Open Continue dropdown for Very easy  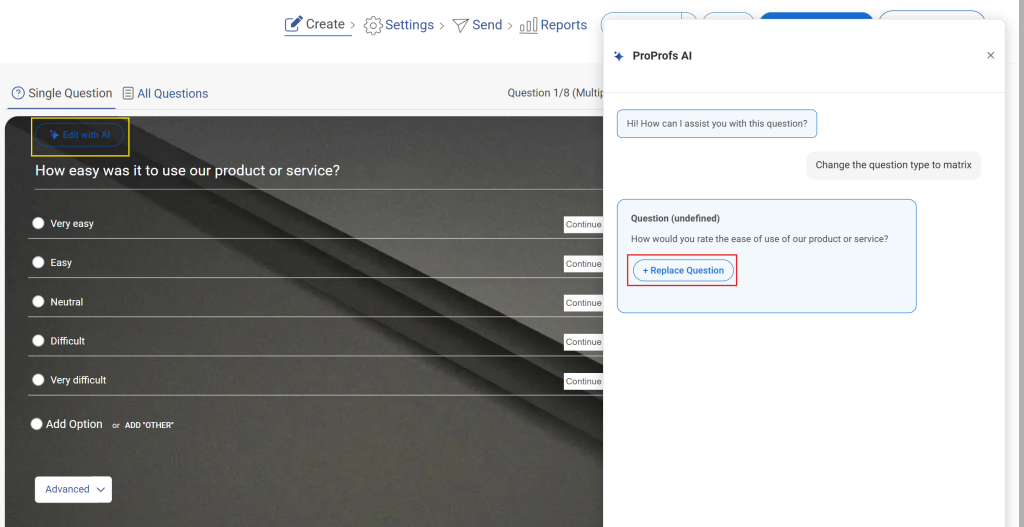tap(583, 225)
